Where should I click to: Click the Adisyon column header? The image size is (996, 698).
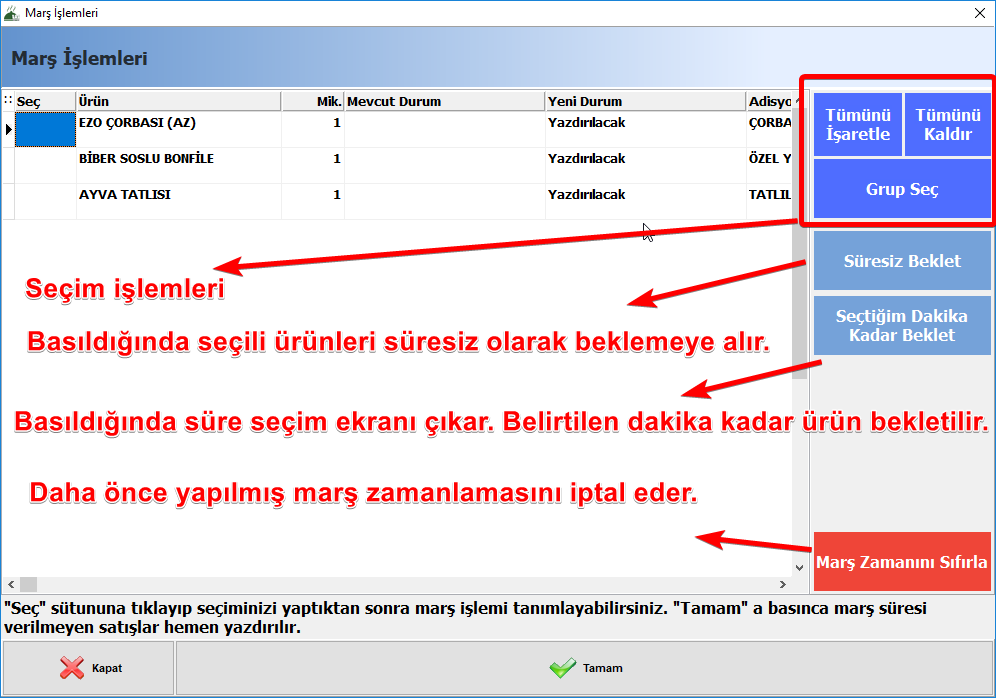[x=770, y=102]
